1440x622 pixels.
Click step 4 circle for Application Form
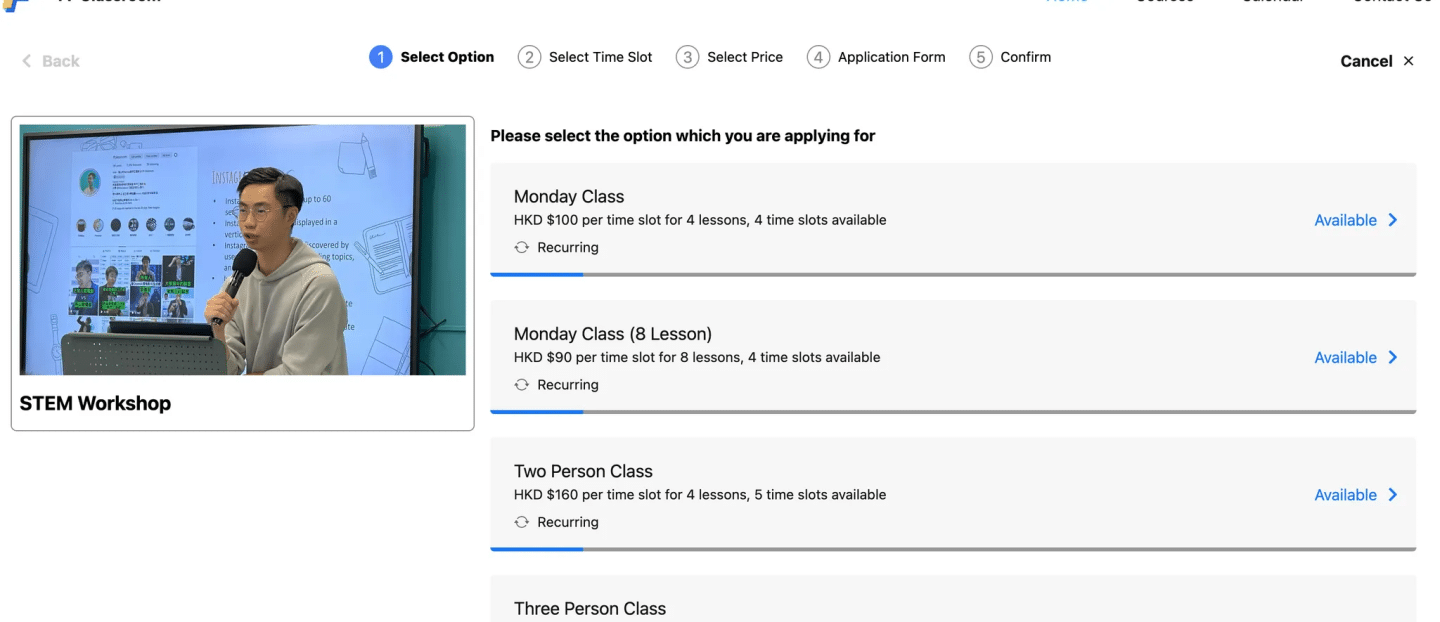click(818, 57)
